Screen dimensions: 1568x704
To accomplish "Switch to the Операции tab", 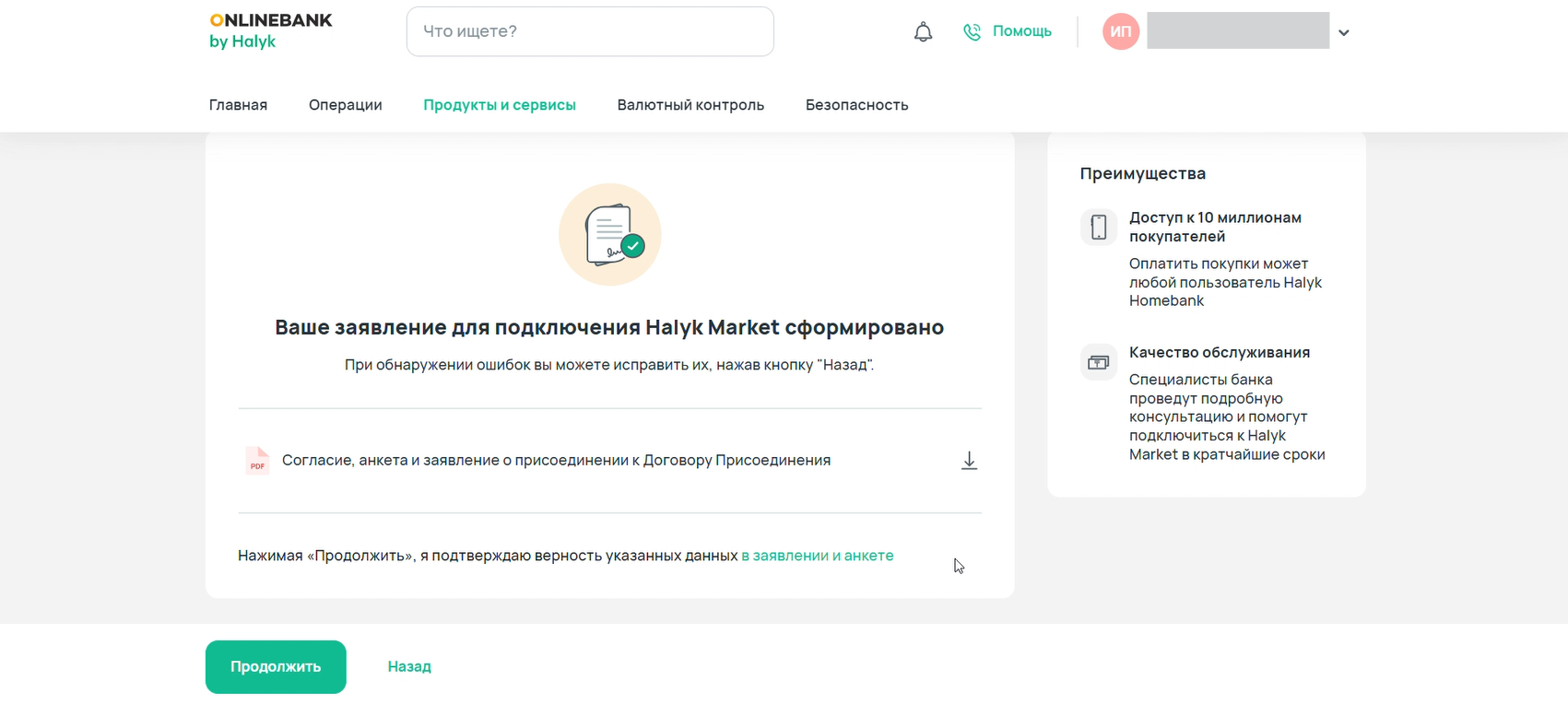I will [346, 105].
